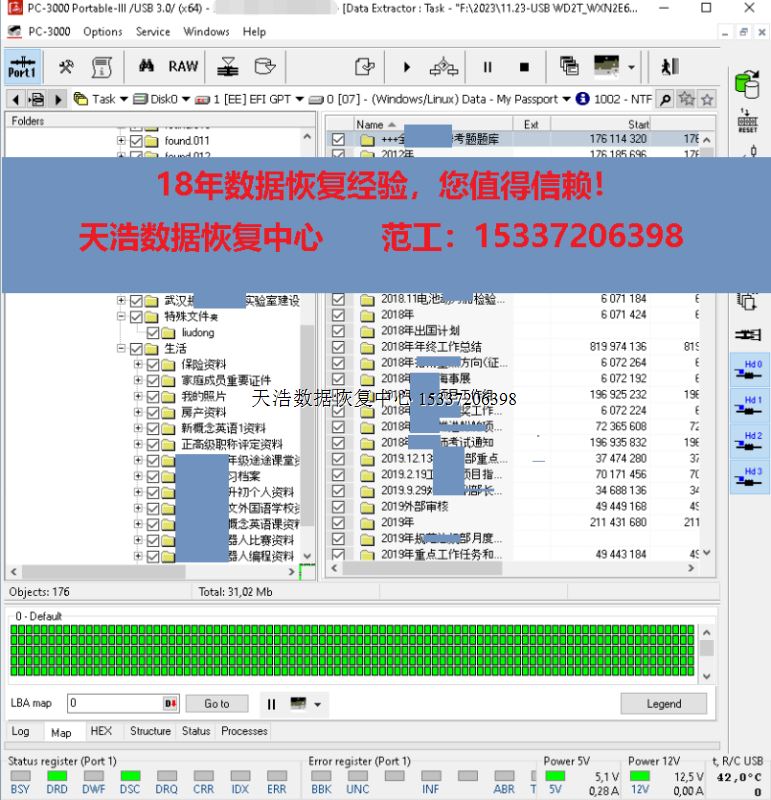Viewport: 771px width, 800px height.
Task: Toggle the 保险资料 folder checkbox
Action: (x=153, y=365)
